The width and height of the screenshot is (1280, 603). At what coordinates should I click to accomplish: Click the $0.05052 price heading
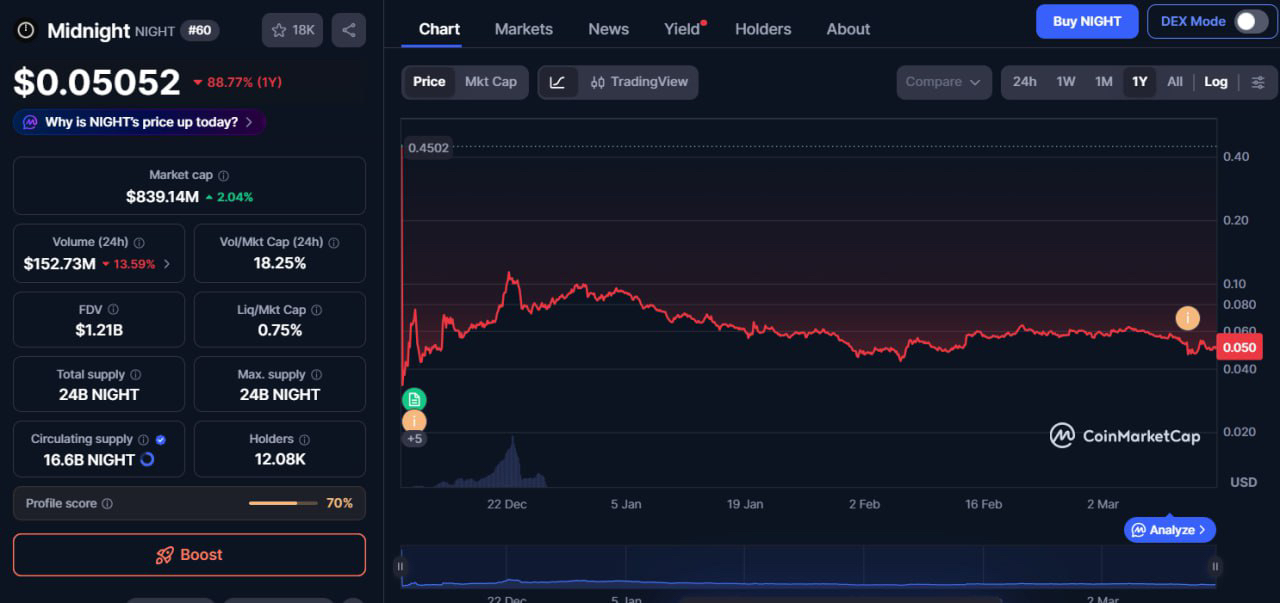click(97, 83)
